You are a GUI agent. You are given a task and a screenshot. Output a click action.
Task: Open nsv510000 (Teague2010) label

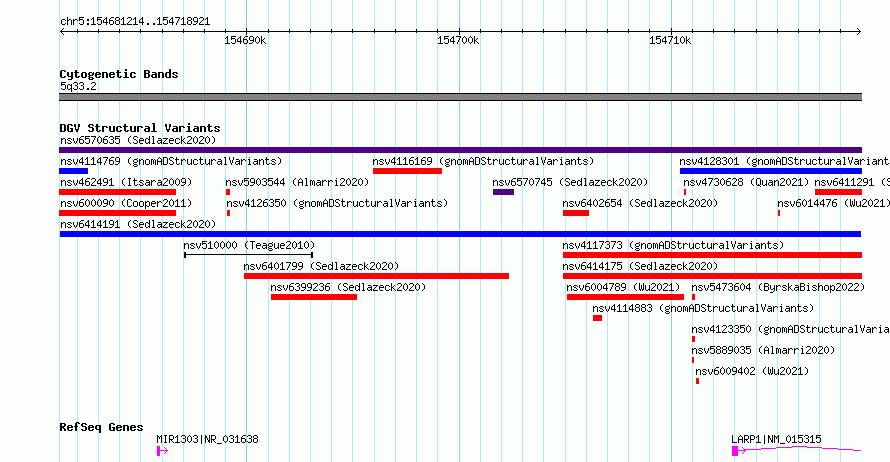[249, 245]
